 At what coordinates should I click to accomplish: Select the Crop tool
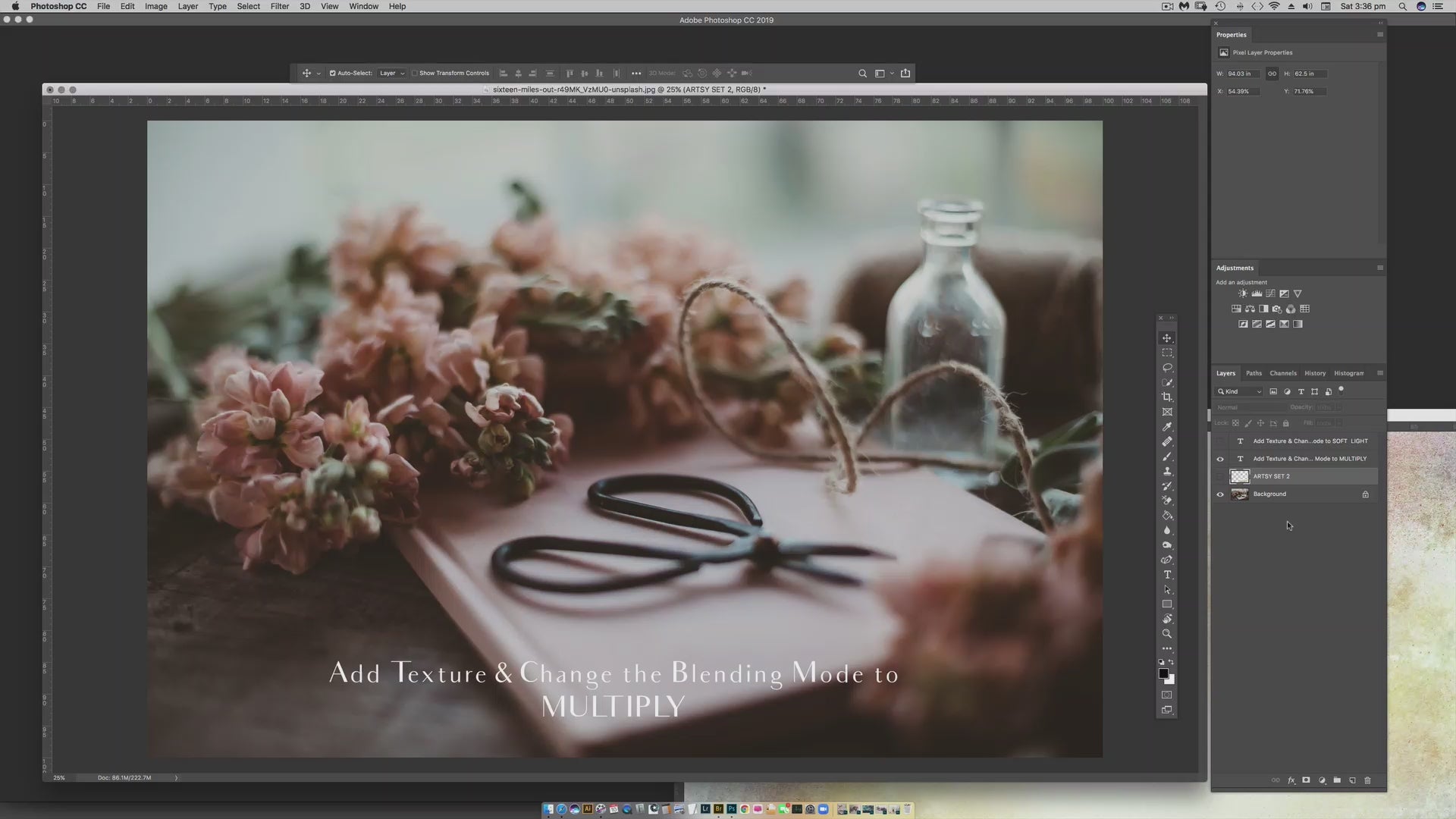[1167, 397]
